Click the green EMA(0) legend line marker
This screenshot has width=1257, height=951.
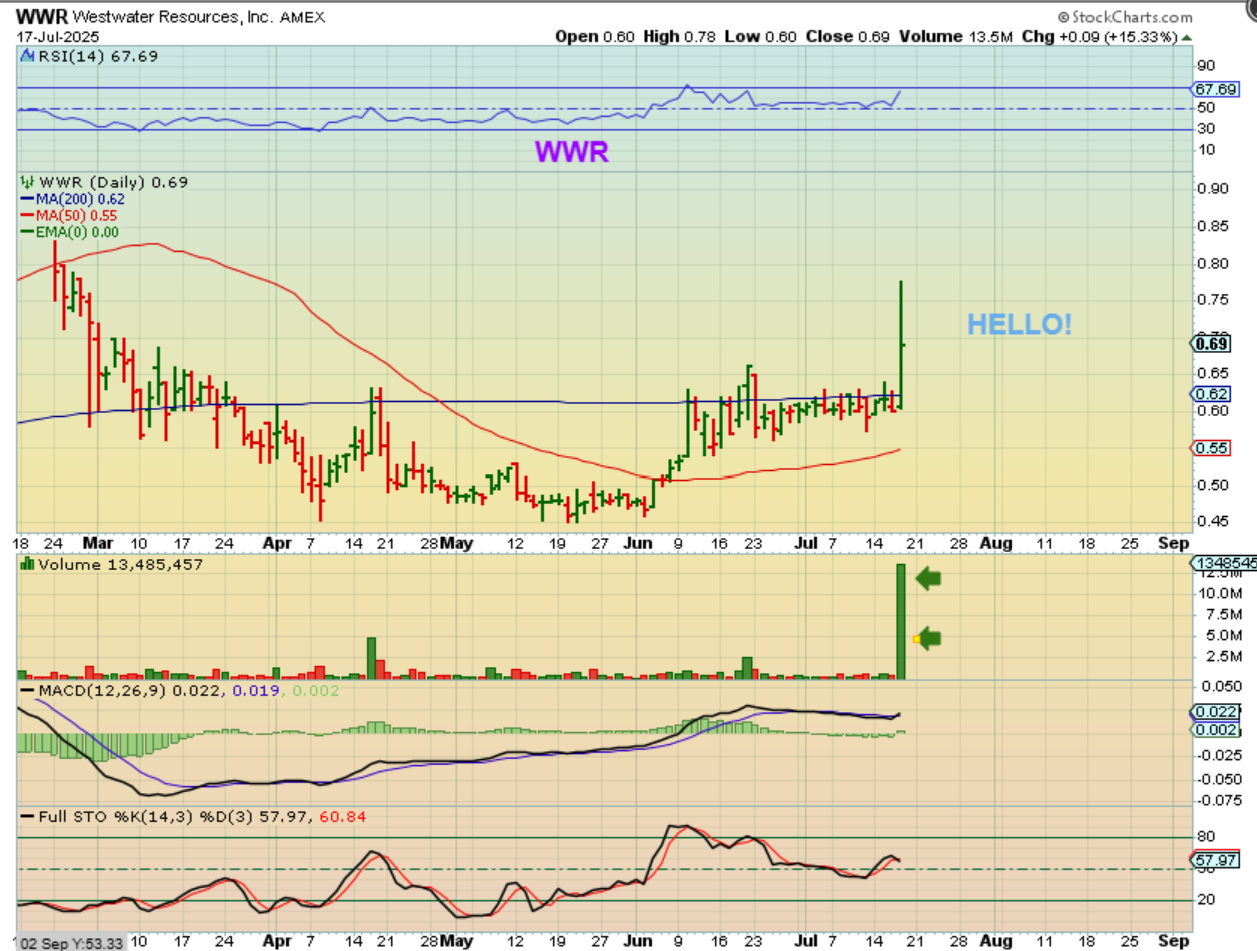coord(25,232)
